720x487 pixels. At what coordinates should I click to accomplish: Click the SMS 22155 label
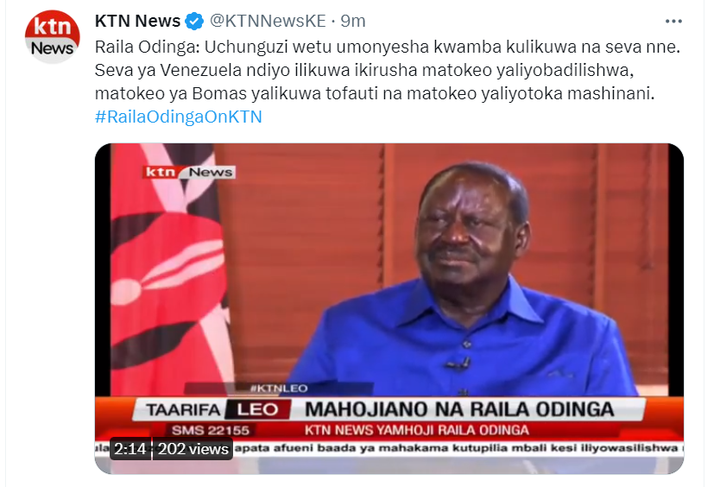click(x=210, y=431)
